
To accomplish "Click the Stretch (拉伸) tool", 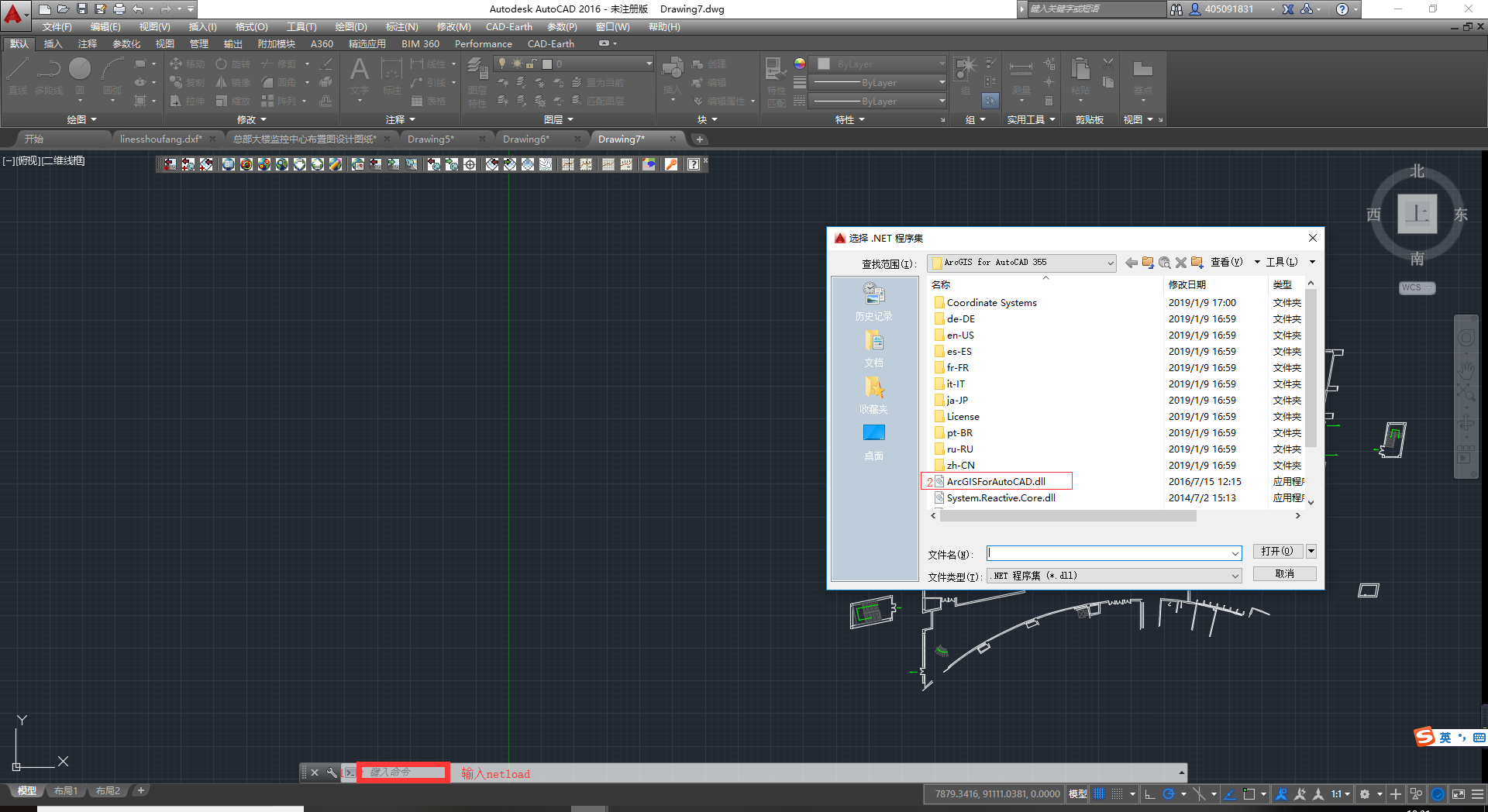I will [x=187, y=101].
